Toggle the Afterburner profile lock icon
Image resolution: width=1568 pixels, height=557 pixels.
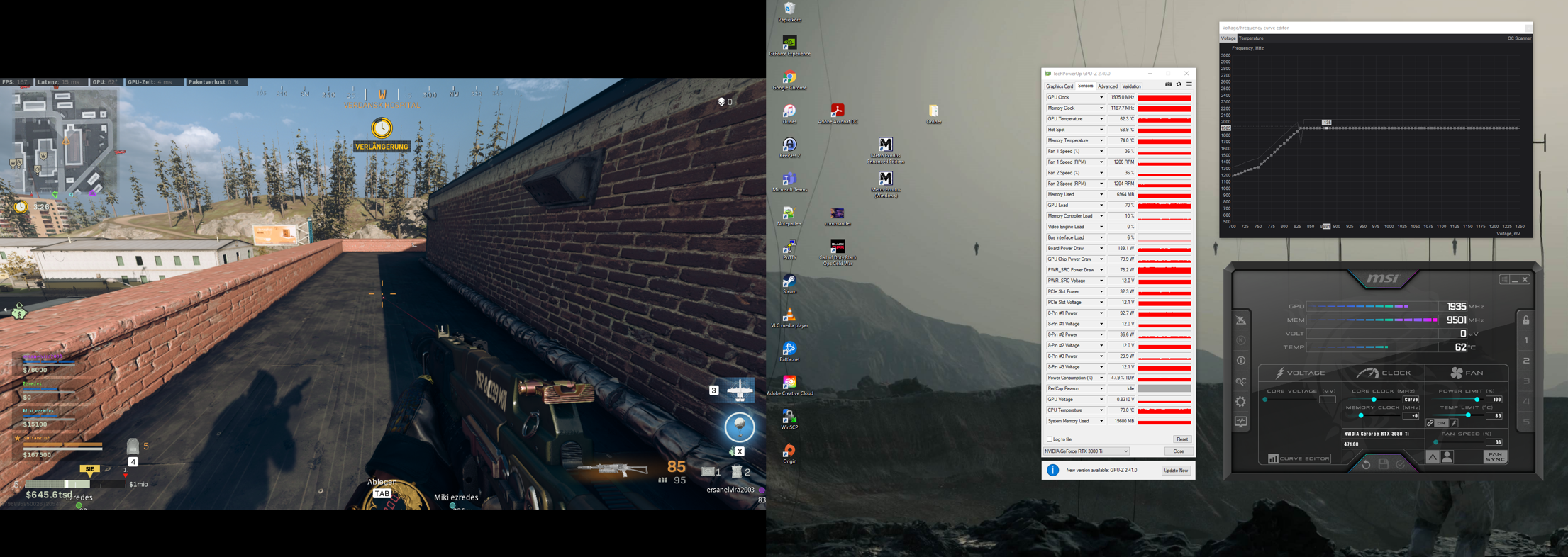[x=1526, y=320]
